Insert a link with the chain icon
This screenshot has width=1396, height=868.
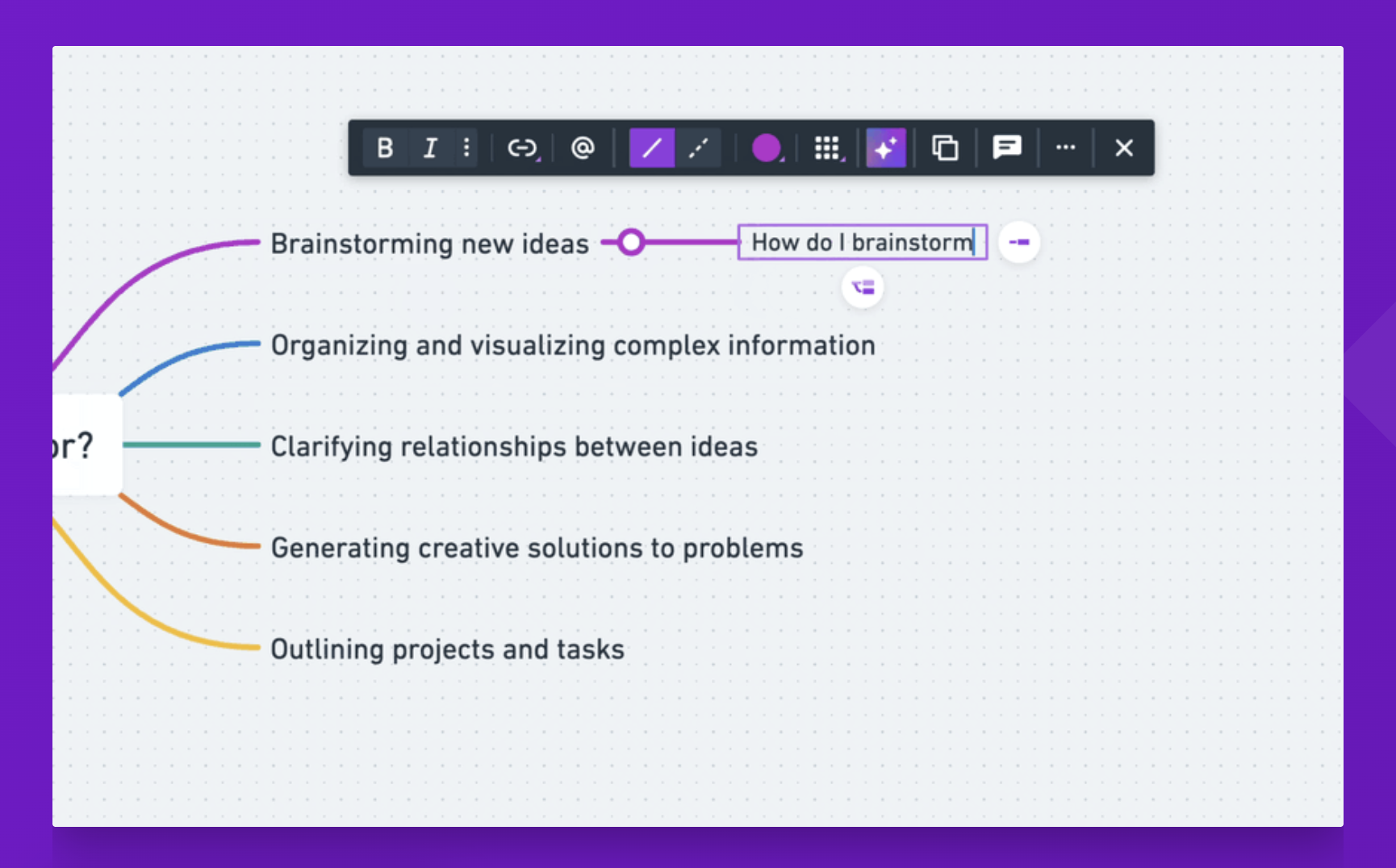click(522, 148)
